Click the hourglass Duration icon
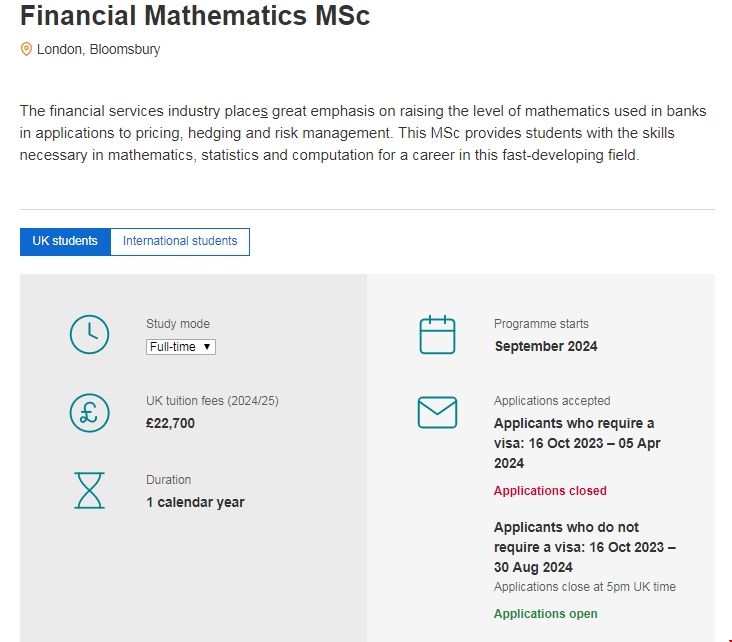The width and height of the screenshot is (732, 642). coord(89,490)
